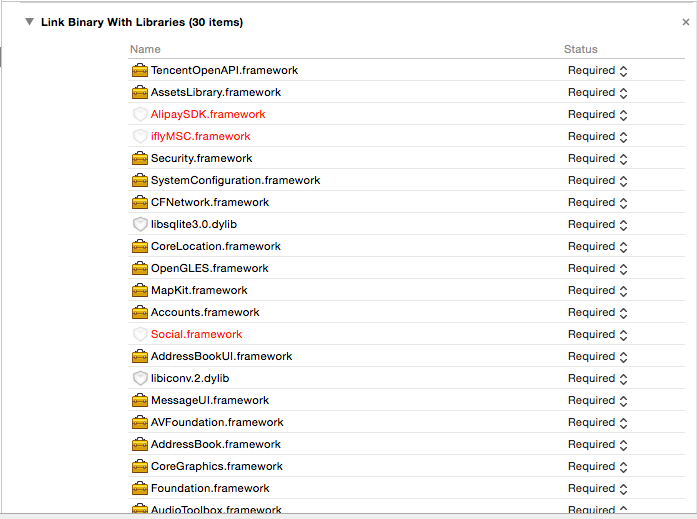Click the Accounts.framework toolbox icon
The image size is (697, 519).
click(140, 312)
